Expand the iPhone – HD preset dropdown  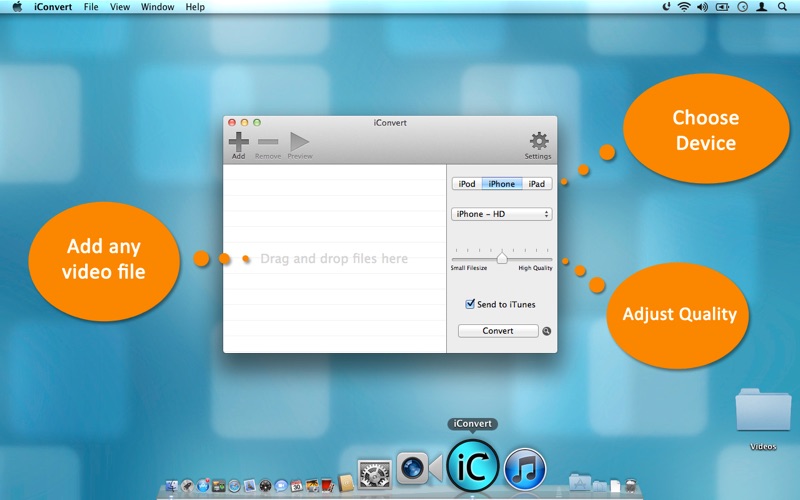click(502, 214)
